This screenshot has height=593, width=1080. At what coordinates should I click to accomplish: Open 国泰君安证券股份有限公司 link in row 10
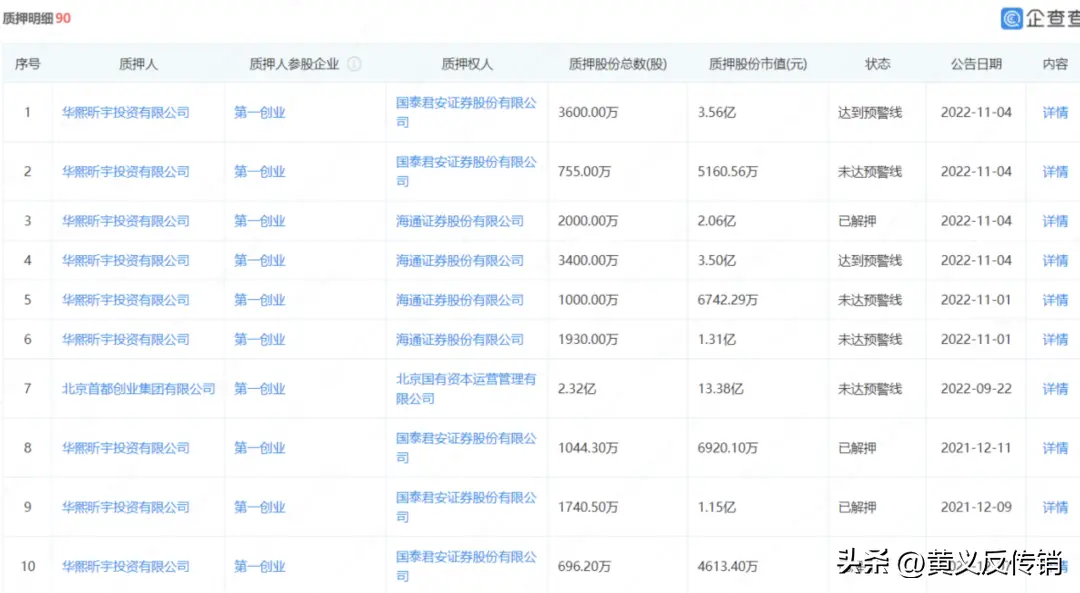coord(466,566)
